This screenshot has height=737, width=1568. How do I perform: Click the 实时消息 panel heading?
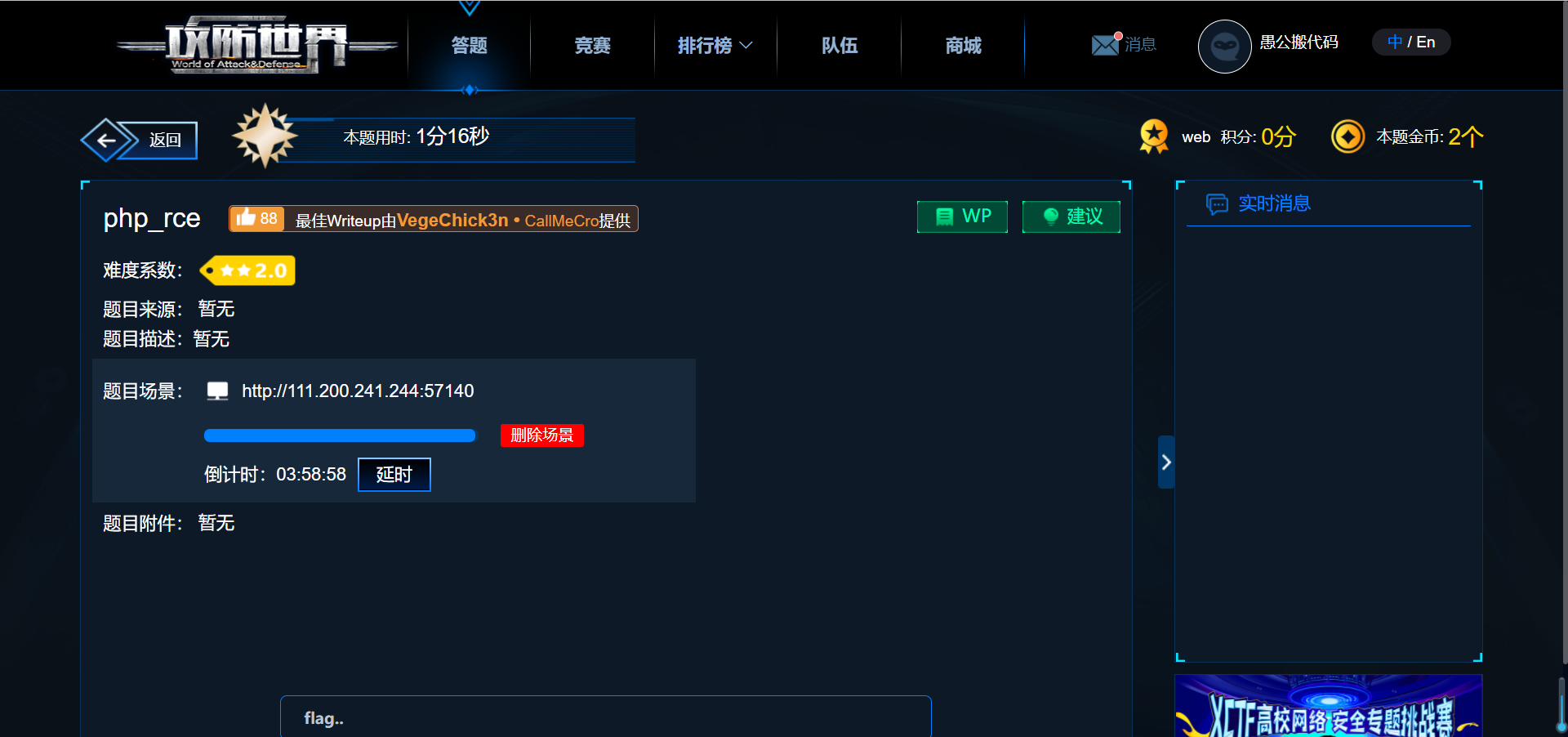point(1274,203)
